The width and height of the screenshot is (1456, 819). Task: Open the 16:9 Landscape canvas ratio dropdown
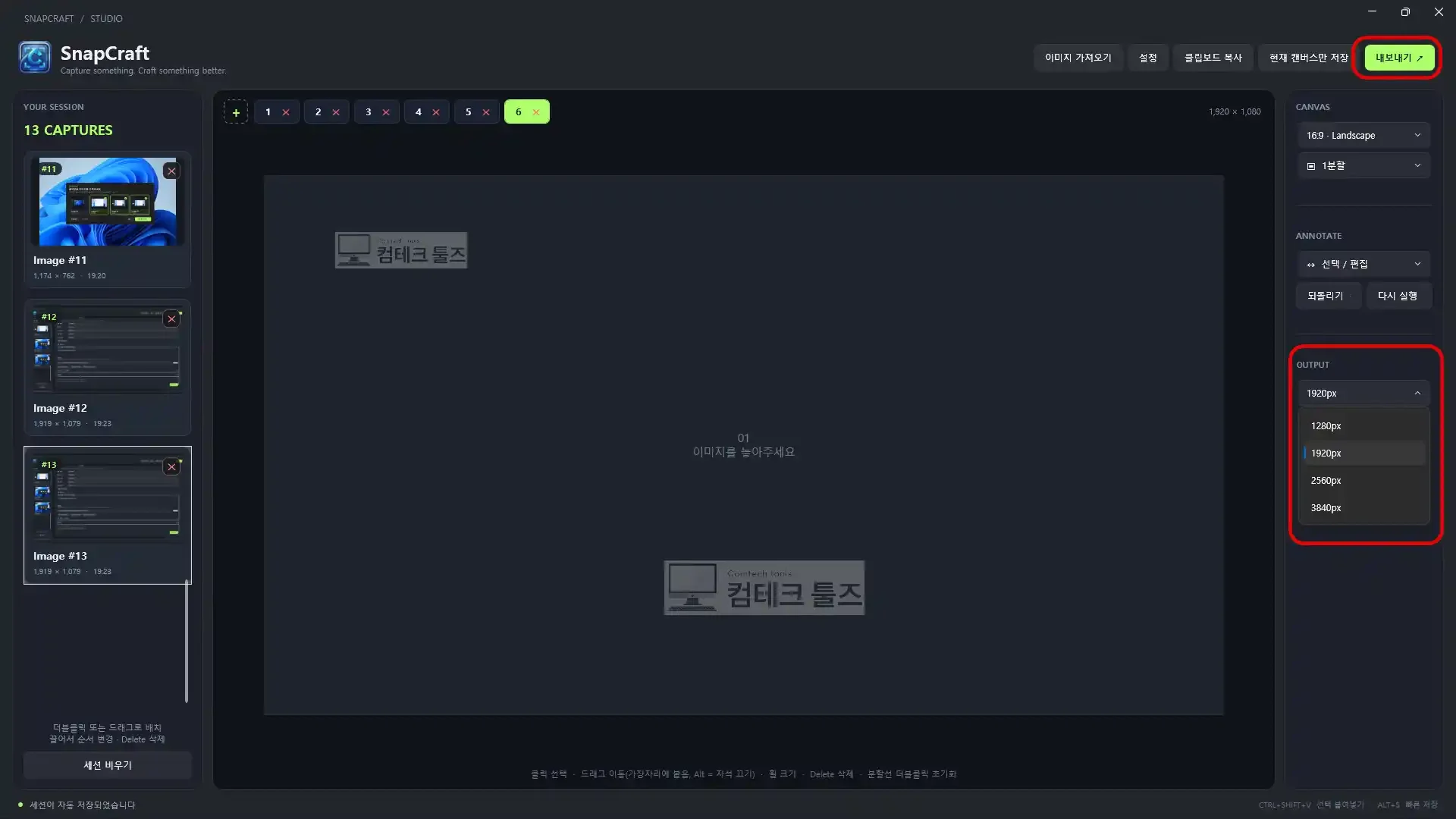1363,136
